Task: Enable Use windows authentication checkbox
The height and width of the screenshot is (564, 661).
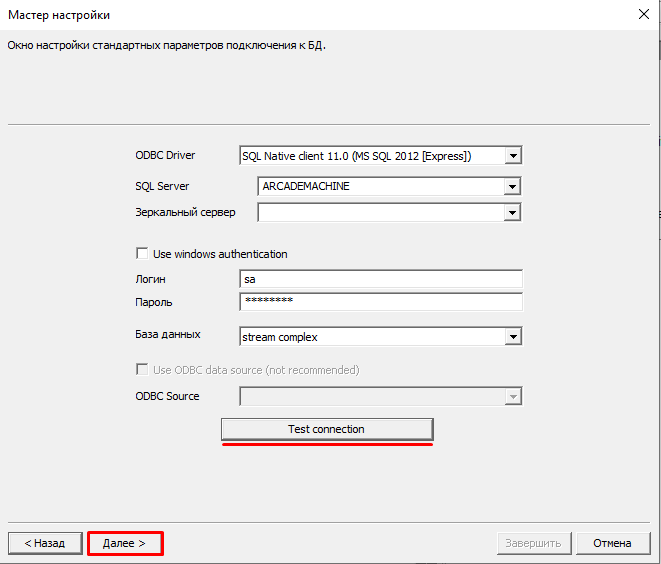Action: point(142,254)
